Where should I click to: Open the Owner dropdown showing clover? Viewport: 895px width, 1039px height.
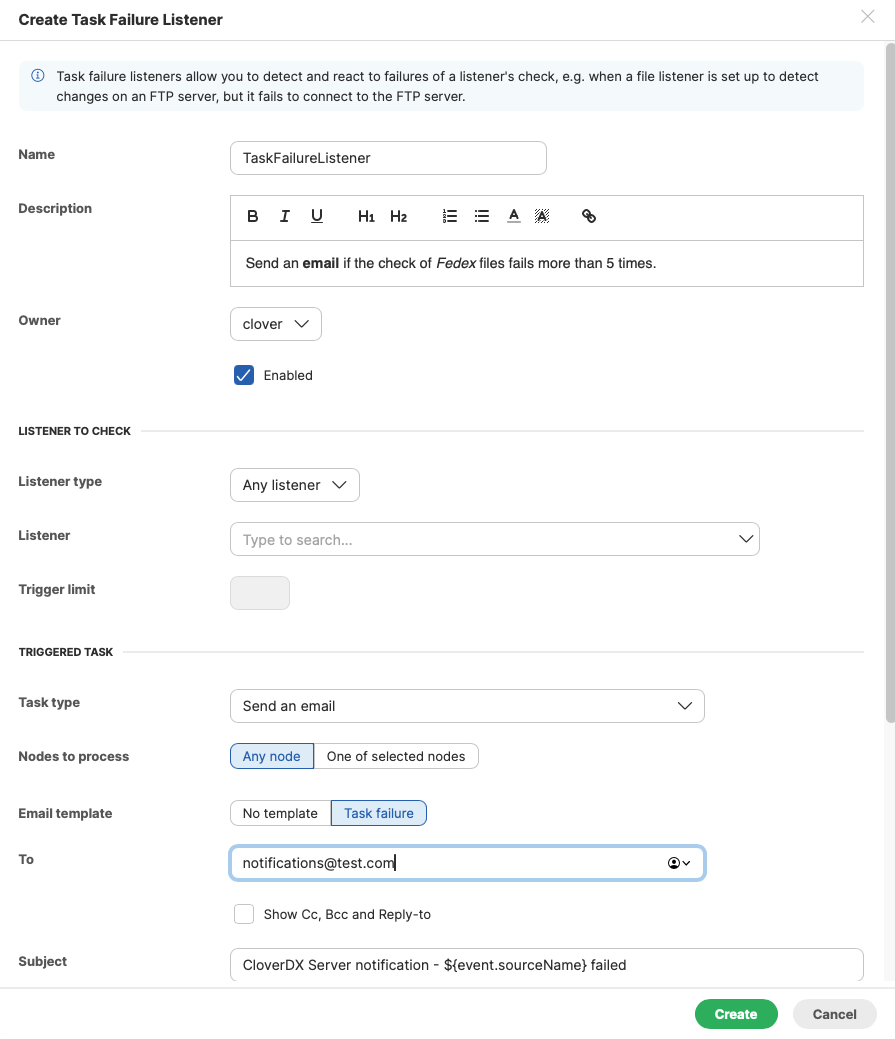[276, 324]
